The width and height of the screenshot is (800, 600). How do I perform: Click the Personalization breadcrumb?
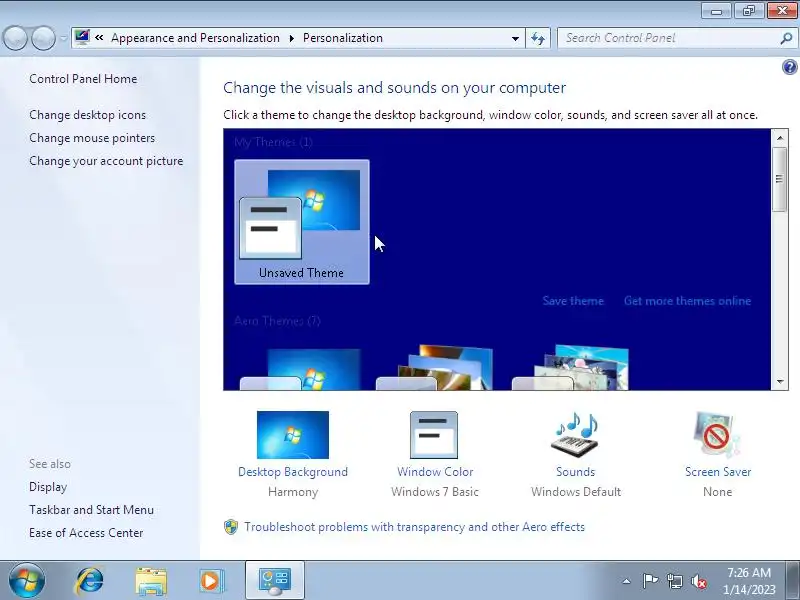click(x=343, y=38)
